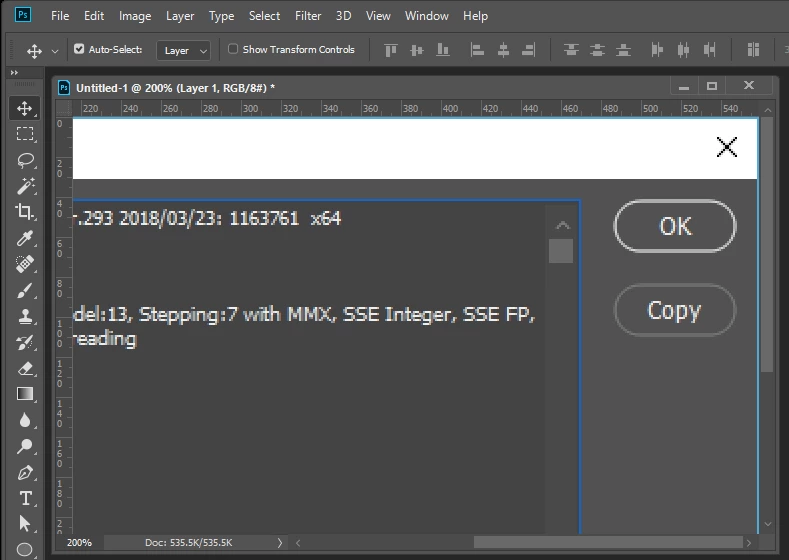The height and width of the screenshot is (560, 789).
Task: Select the Lasso tool
Action: (25, 160)
